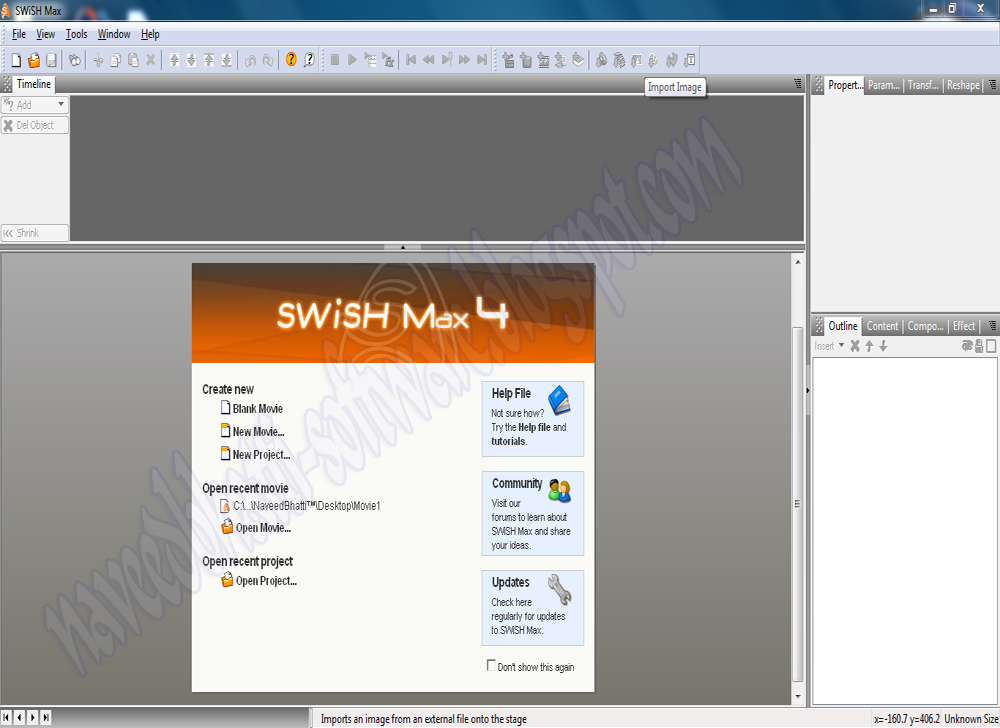The height and width of the screenshot is (728, 1000).
Task: Tick the Don't show this again checkbox
Action: [x=491, y=666]
